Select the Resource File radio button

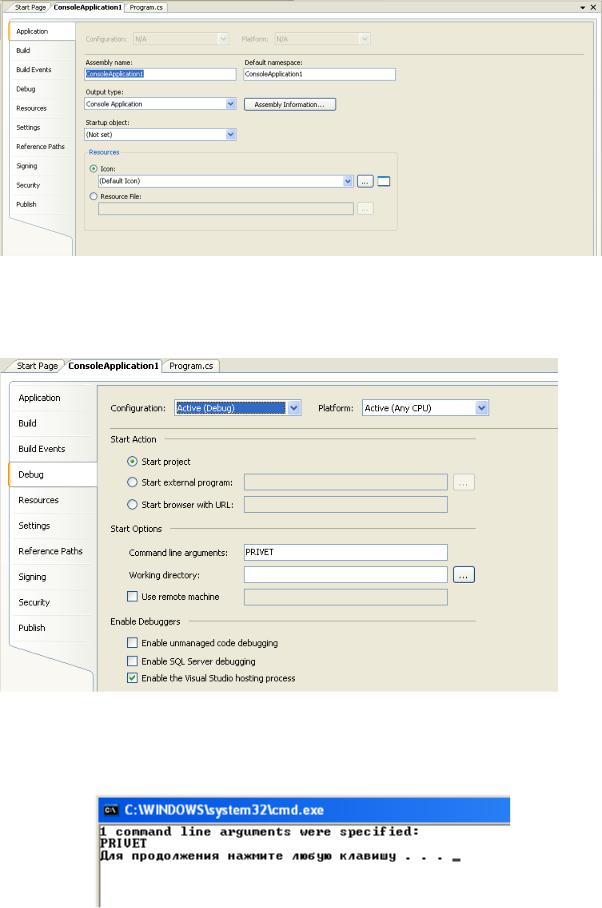tap(93, 196)
